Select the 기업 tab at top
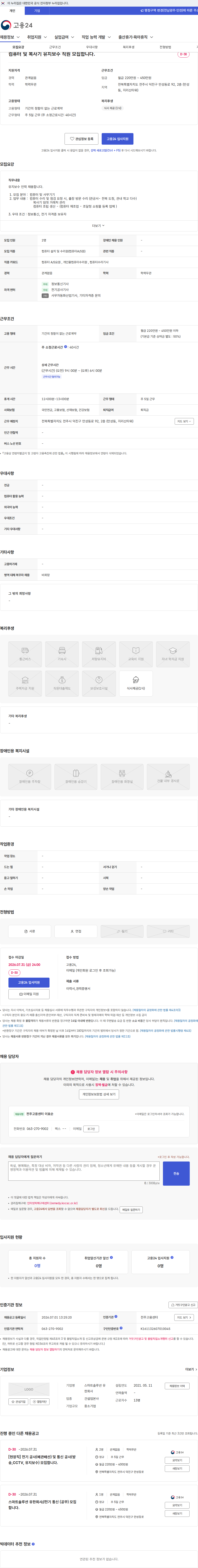Image resolution: width=198 pixels, height=1568 pixels. [37, 10]
